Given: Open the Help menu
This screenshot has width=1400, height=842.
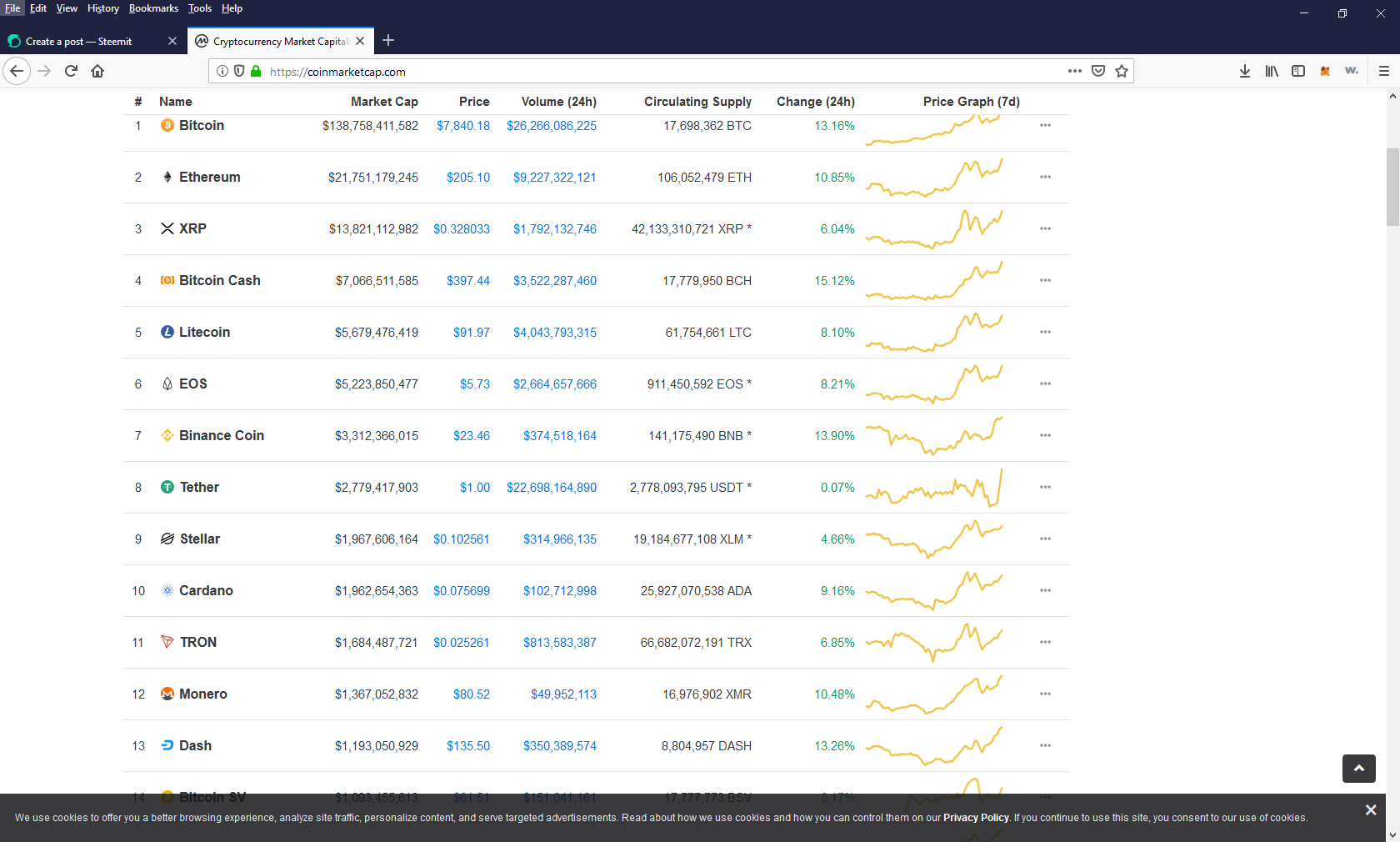Looking at the screenshot, I should (232, 8).
